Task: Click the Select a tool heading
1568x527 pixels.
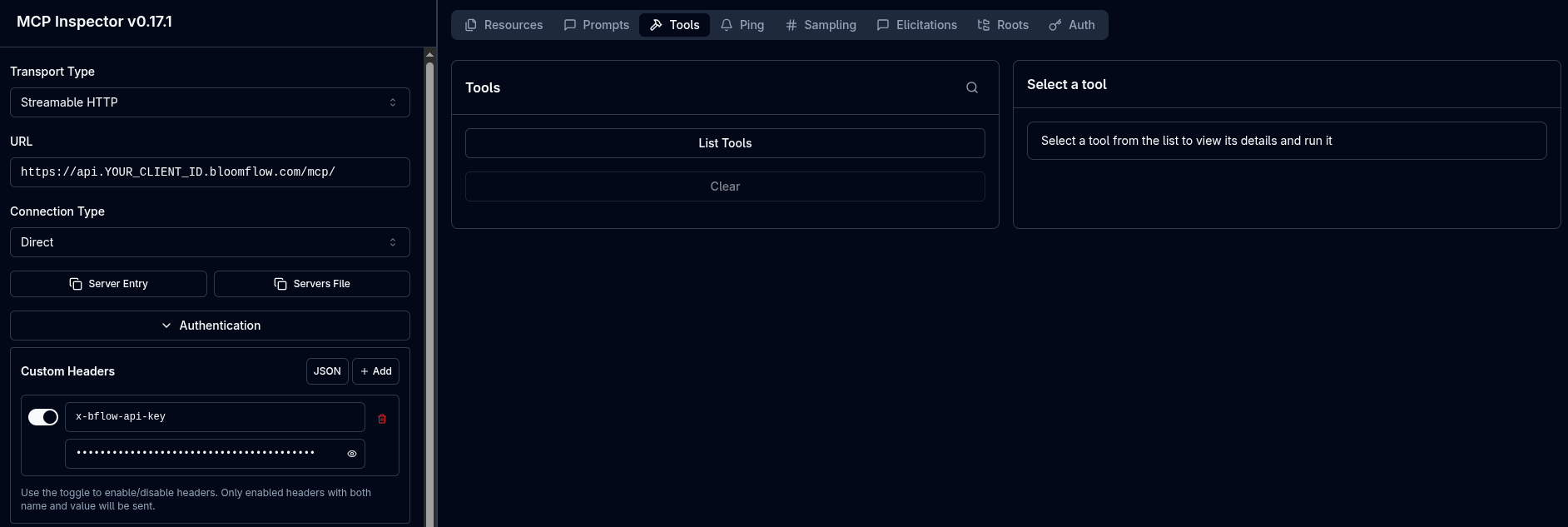Action: coord(1067,84)
